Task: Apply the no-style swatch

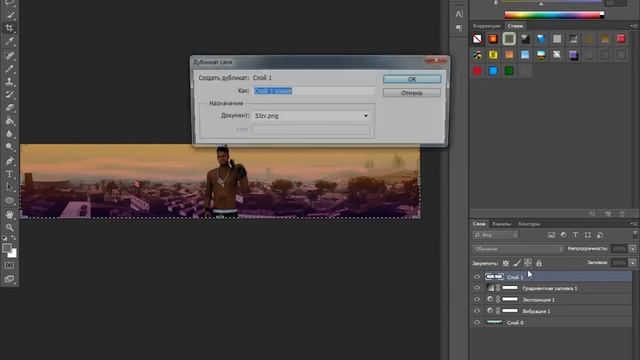Action: [x=477, y=39]
